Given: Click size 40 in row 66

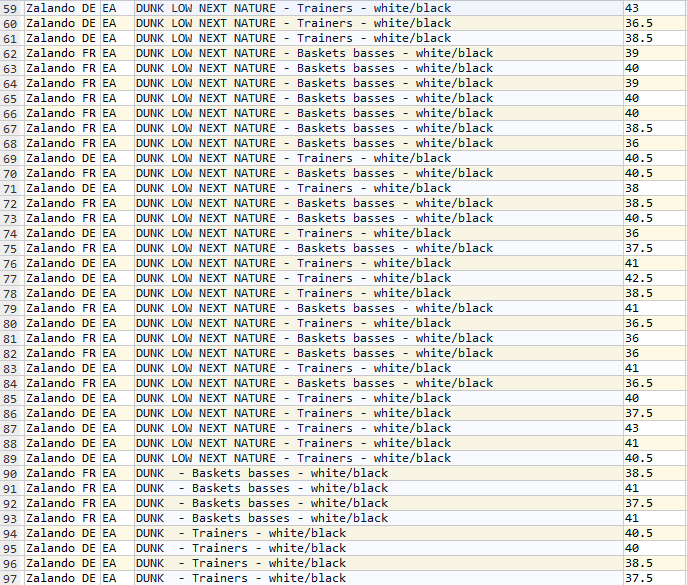Looking at the screenshot, I should coord(655,113).
